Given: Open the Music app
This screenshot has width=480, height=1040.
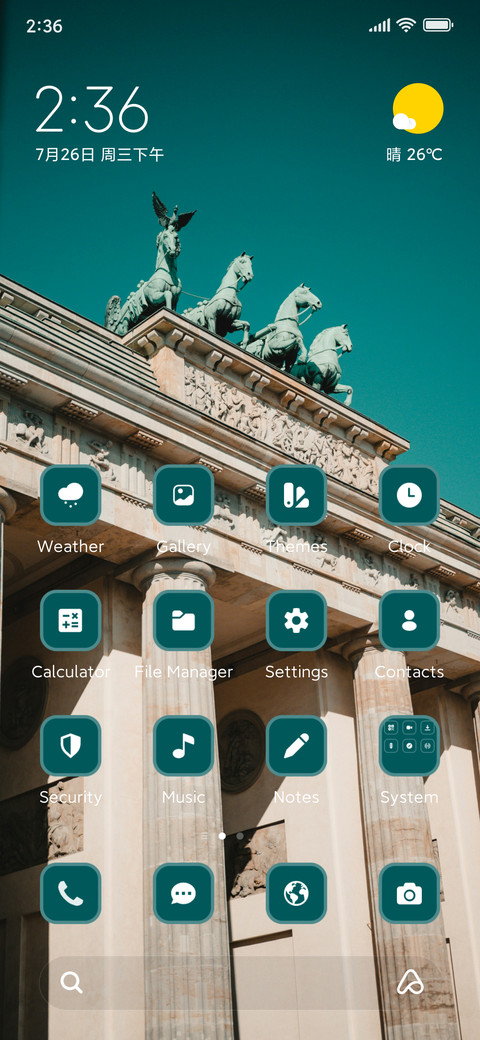Looking at the screenshot, I should (184, 746).
